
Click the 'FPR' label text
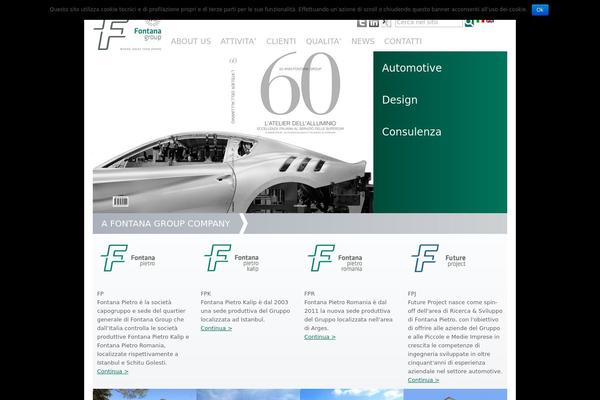pos(309,294)
